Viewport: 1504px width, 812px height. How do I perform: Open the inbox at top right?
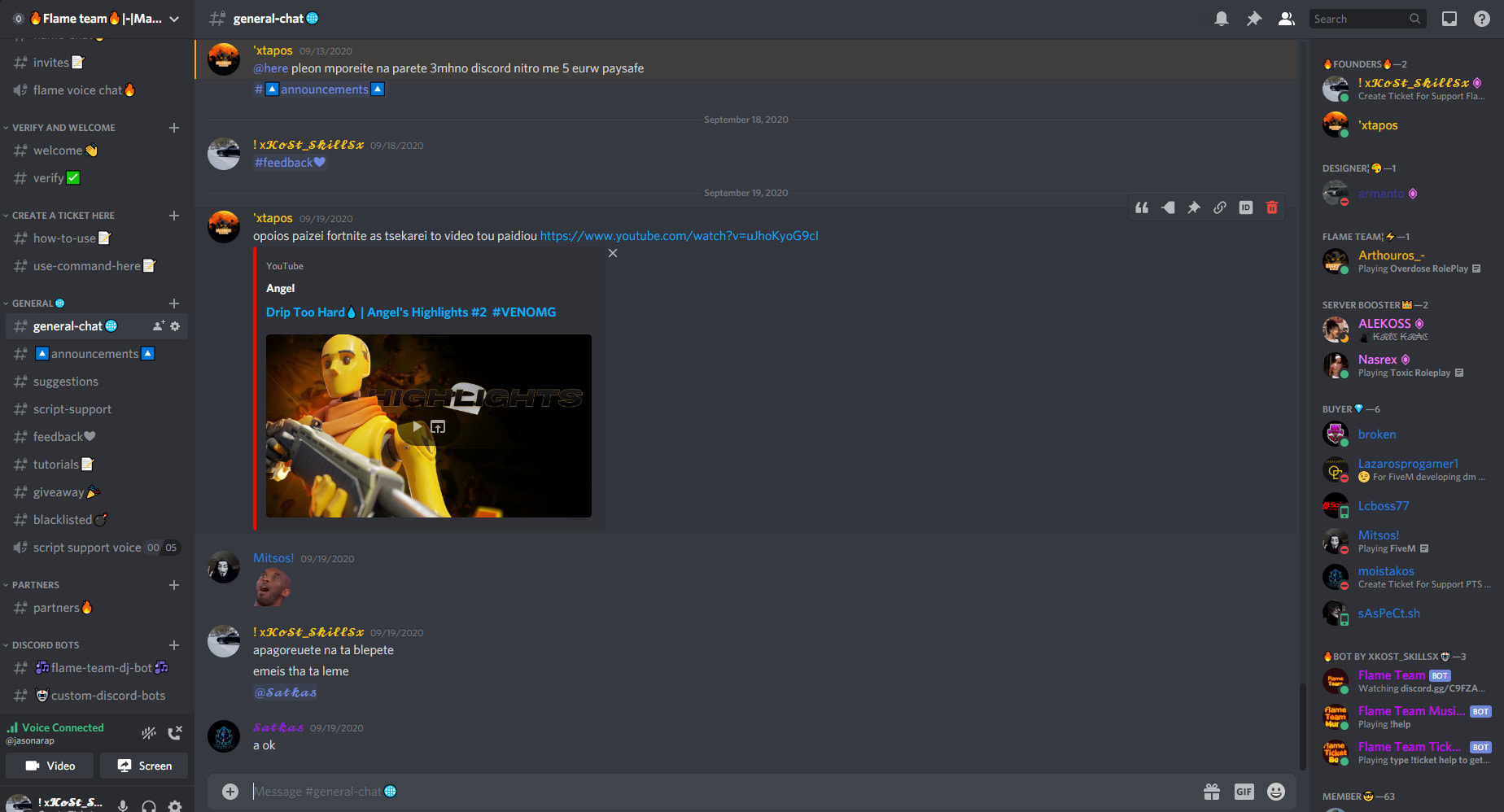click(x=1449, y=18)
